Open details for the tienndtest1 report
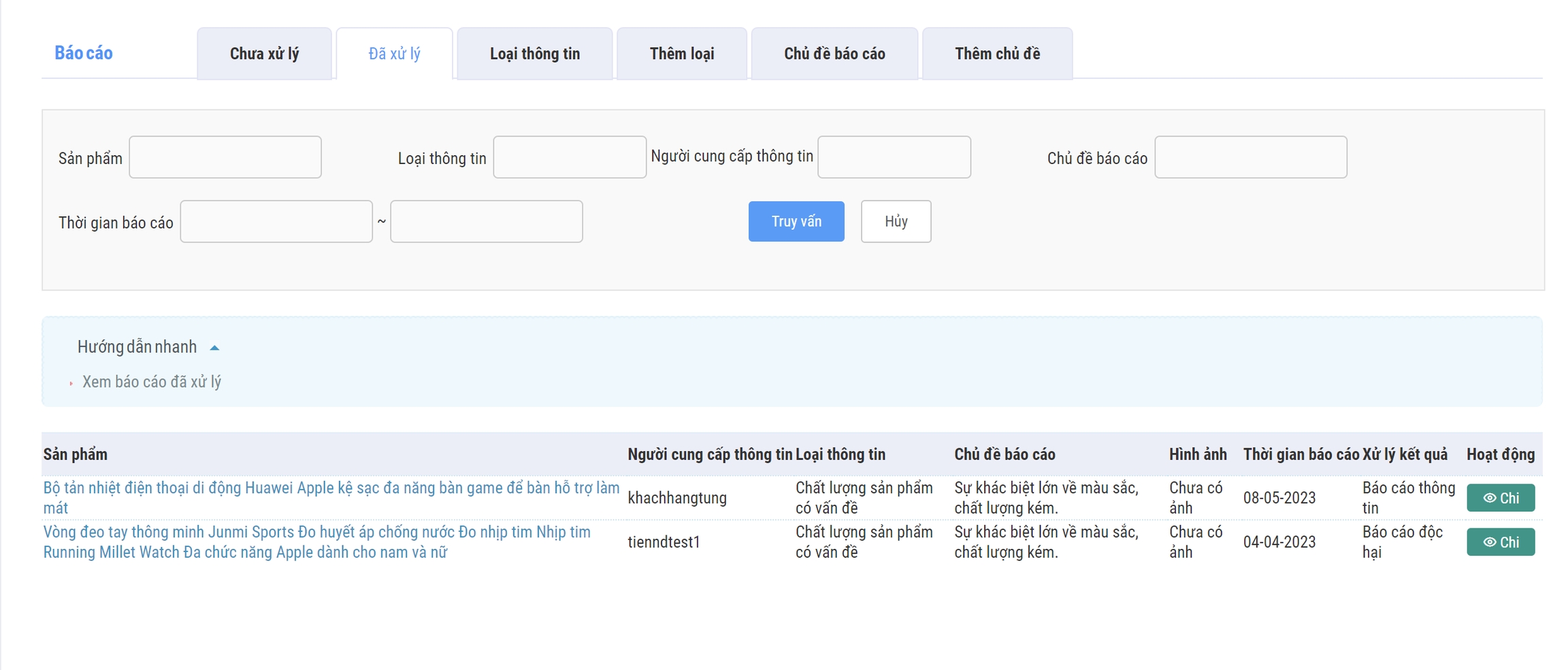Viewport: 1568px width, 670px height. (x=1499, y=542)
